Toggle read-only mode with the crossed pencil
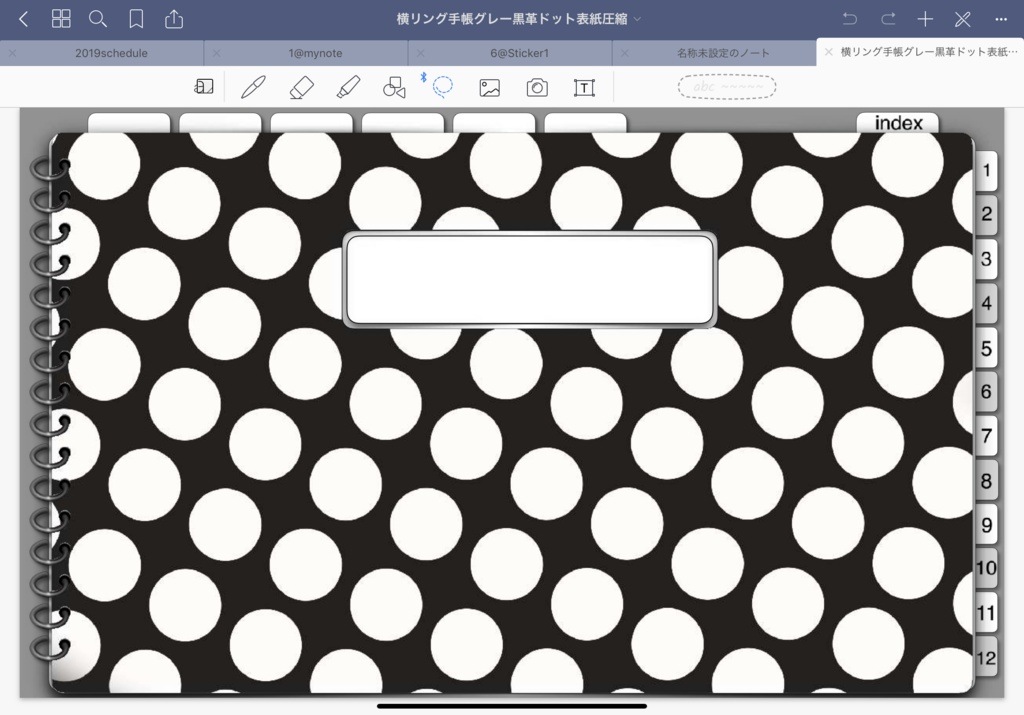 click(x=962, y=17)
